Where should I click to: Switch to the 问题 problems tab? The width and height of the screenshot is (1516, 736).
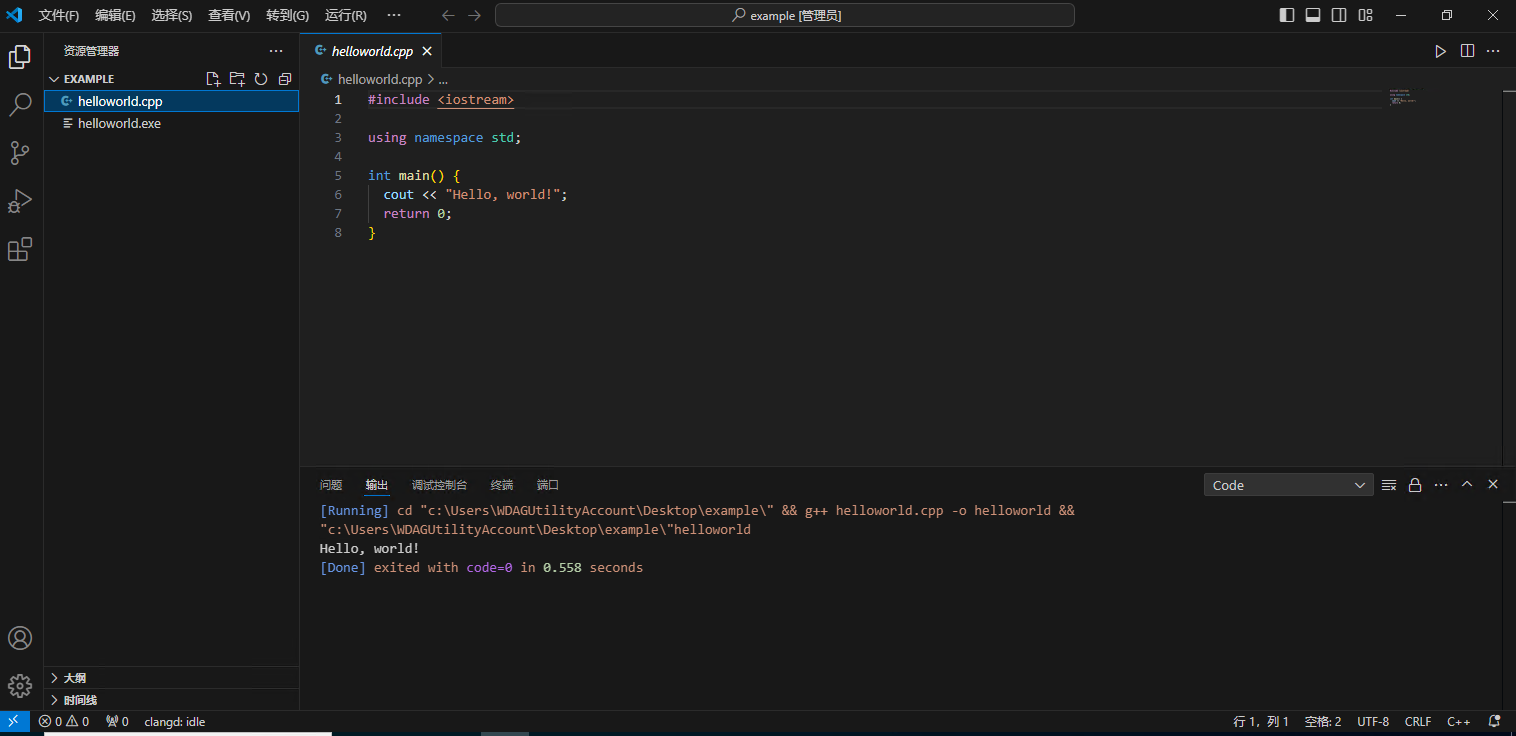331,485
